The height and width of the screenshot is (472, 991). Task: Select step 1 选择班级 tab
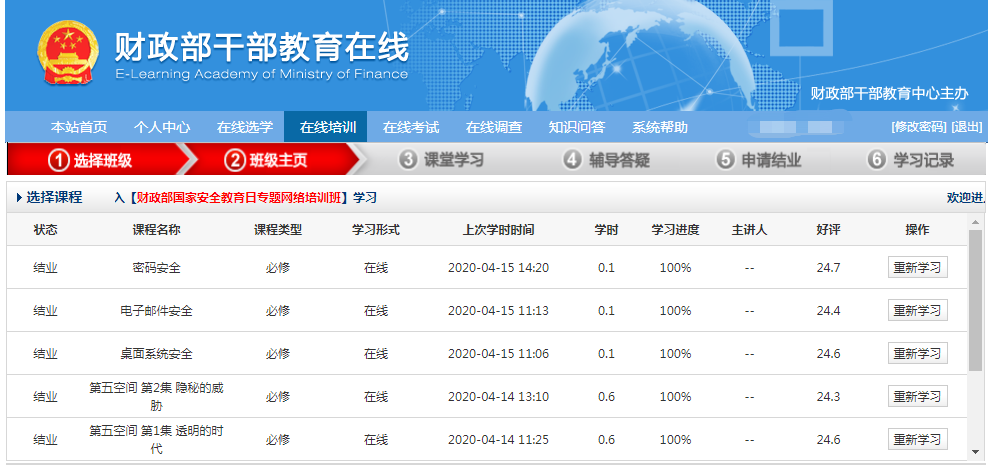[x=92, y=160]
